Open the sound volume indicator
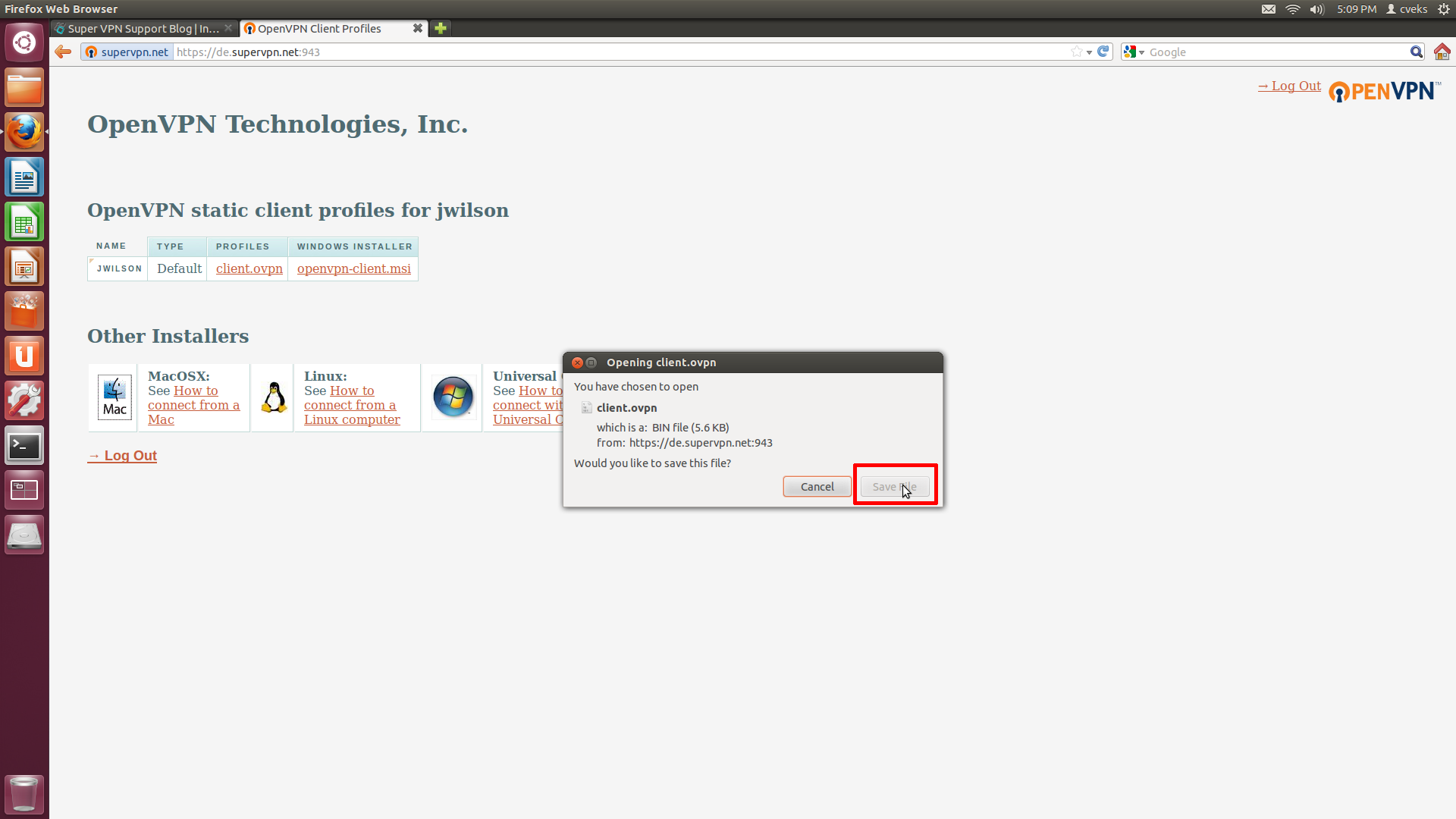1456x819 pixels. [1317, 9]
